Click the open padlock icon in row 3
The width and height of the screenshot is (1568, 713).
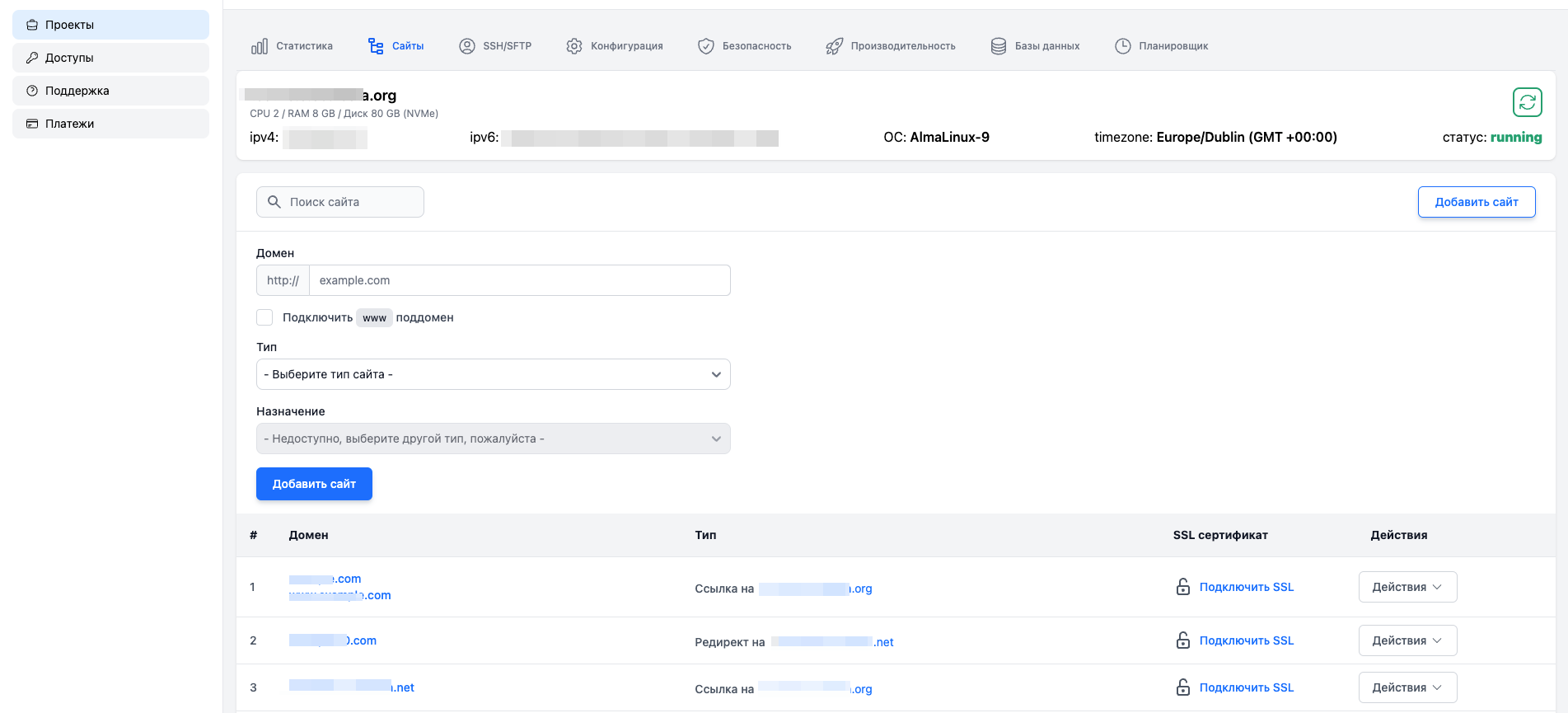pos(1183,687)
